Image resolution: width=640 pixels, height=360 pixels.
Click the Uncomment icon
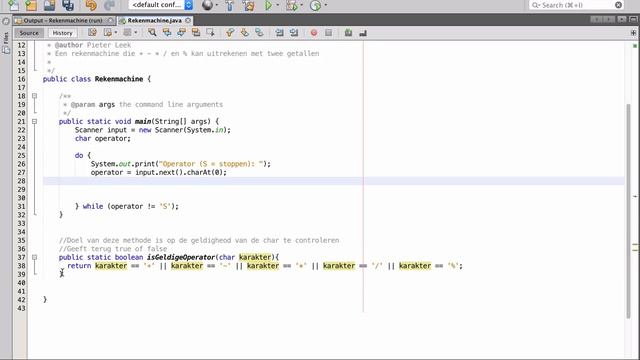pyautogui.click(x=363, y=33)
